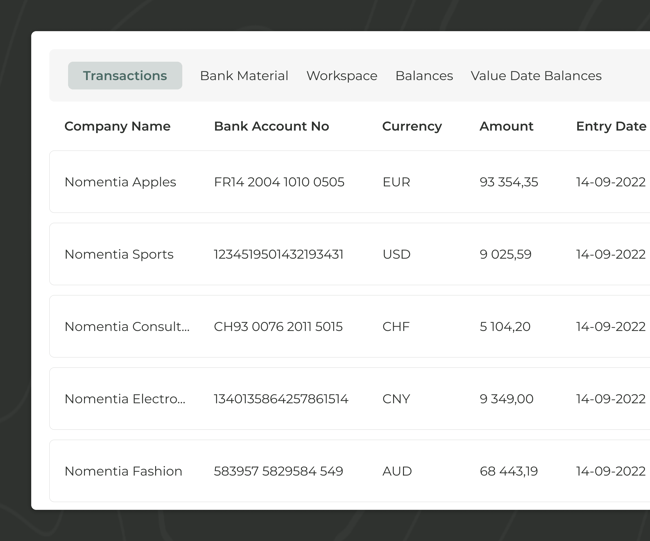Click the amount 5 104,20
The height and width of the screenshot is (541, 650).
pyautogui.click(x=505, y=327)
